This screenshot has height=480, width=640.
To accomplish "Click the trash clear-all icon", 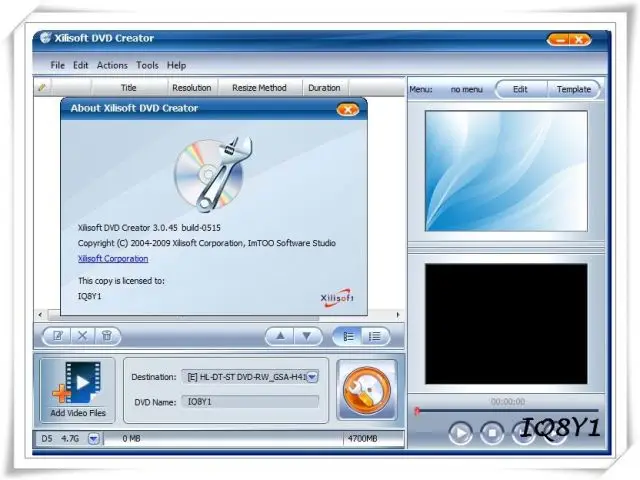I will click(x=107, y=336).
